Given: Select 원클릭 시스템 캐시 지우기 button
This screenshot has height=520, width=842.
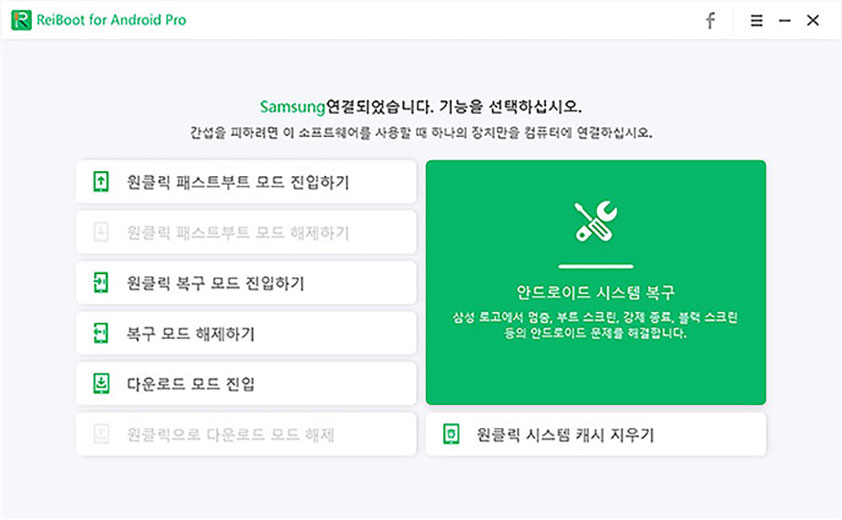Looking at the screenshot, I should (596, 434).
